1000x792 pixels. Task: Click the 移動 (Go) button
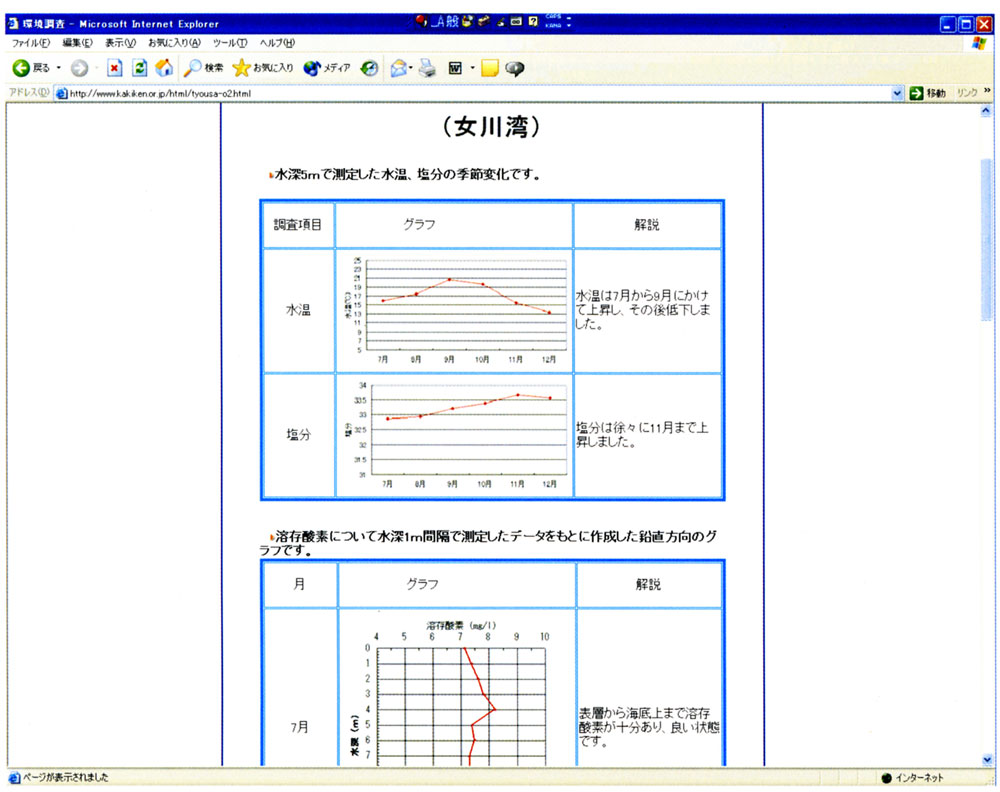tap(928, 93)
